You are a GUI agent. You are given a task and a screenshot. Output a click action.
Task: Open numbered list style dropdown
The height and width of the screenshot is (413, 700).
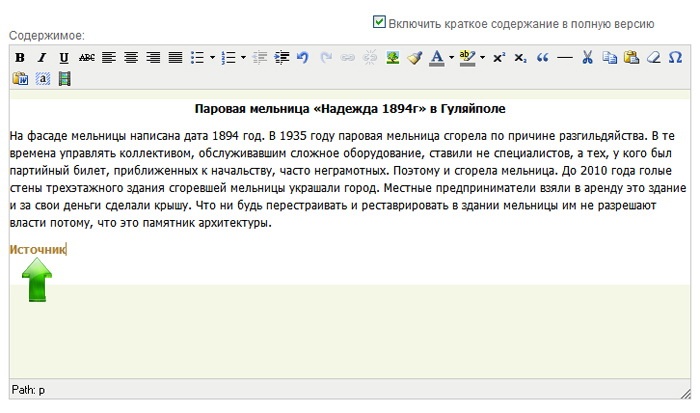[x=243, y=58]
